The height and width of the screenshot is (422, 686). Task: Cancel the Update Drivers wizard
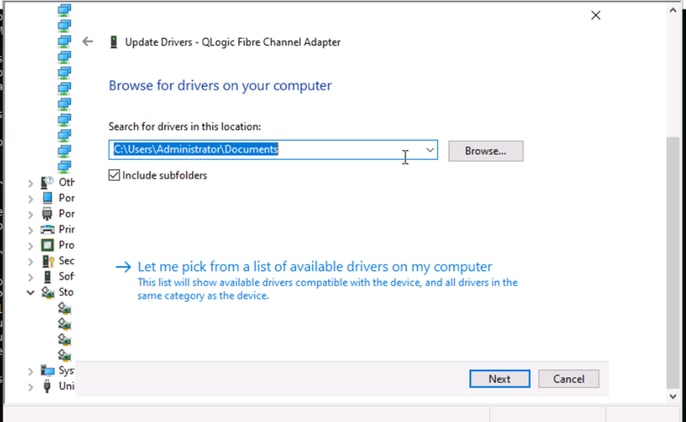[568, 379]
